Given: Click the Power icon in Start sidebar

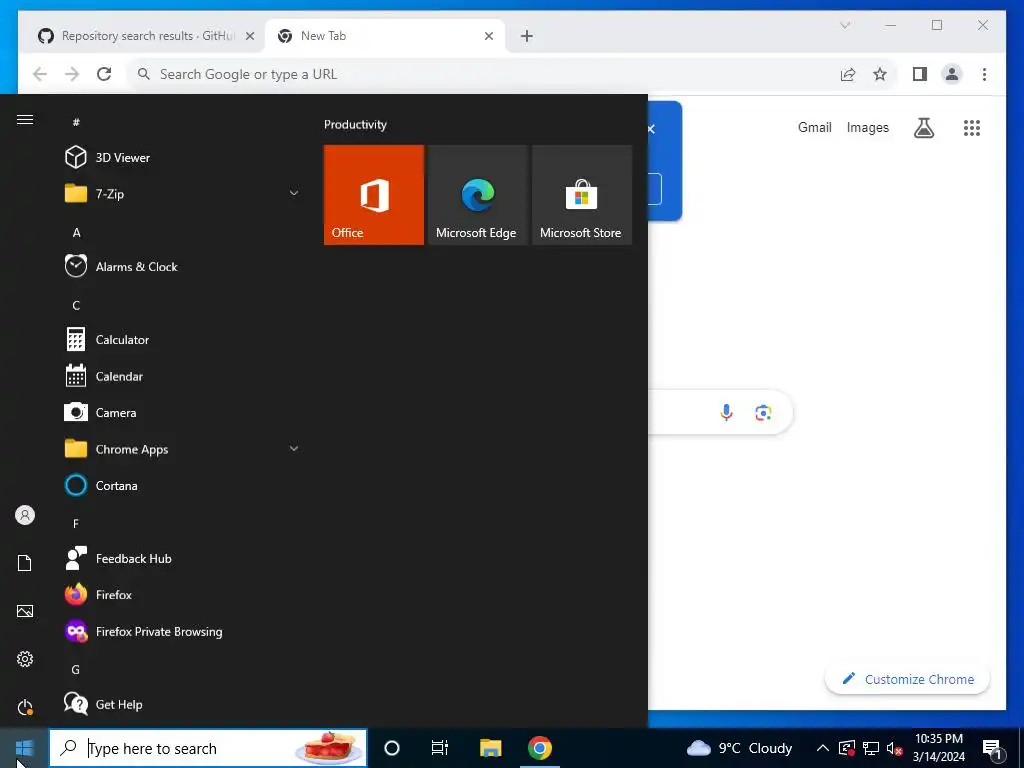Looking at the screenshot, I should pos(25,707).
